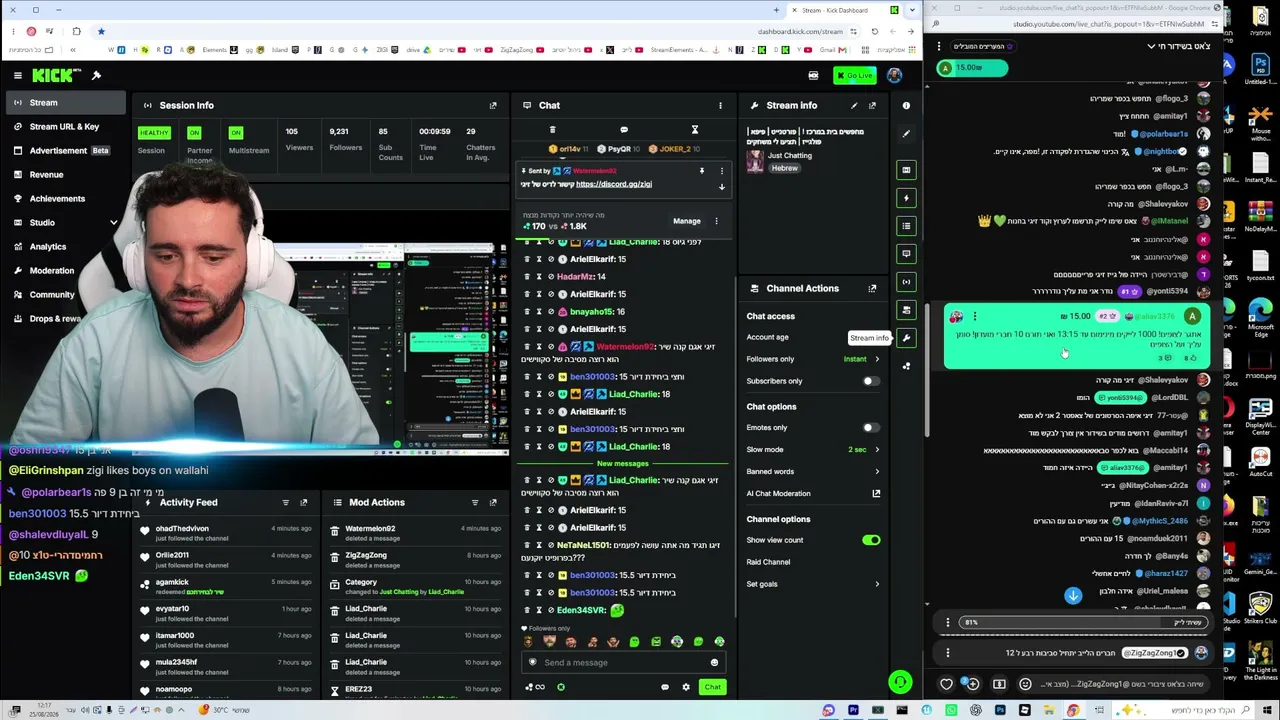Click the chat widget icon in the rail
Image resolution: width=1280 pixels, height=720 pixels.
[906, 254]
